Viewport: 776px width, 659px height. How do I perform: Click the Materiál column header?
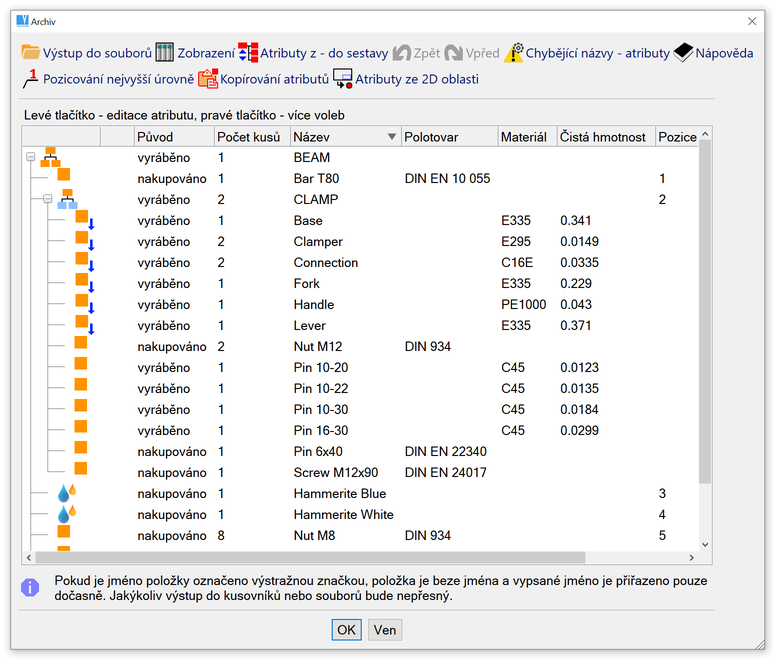point(524,136)
